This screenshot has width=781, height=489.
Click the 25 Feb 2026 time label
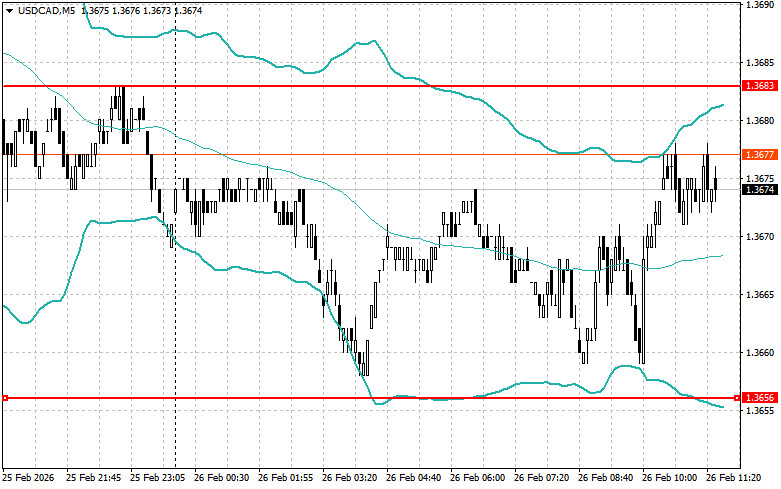pyautogui.click(x=29, y=478)
